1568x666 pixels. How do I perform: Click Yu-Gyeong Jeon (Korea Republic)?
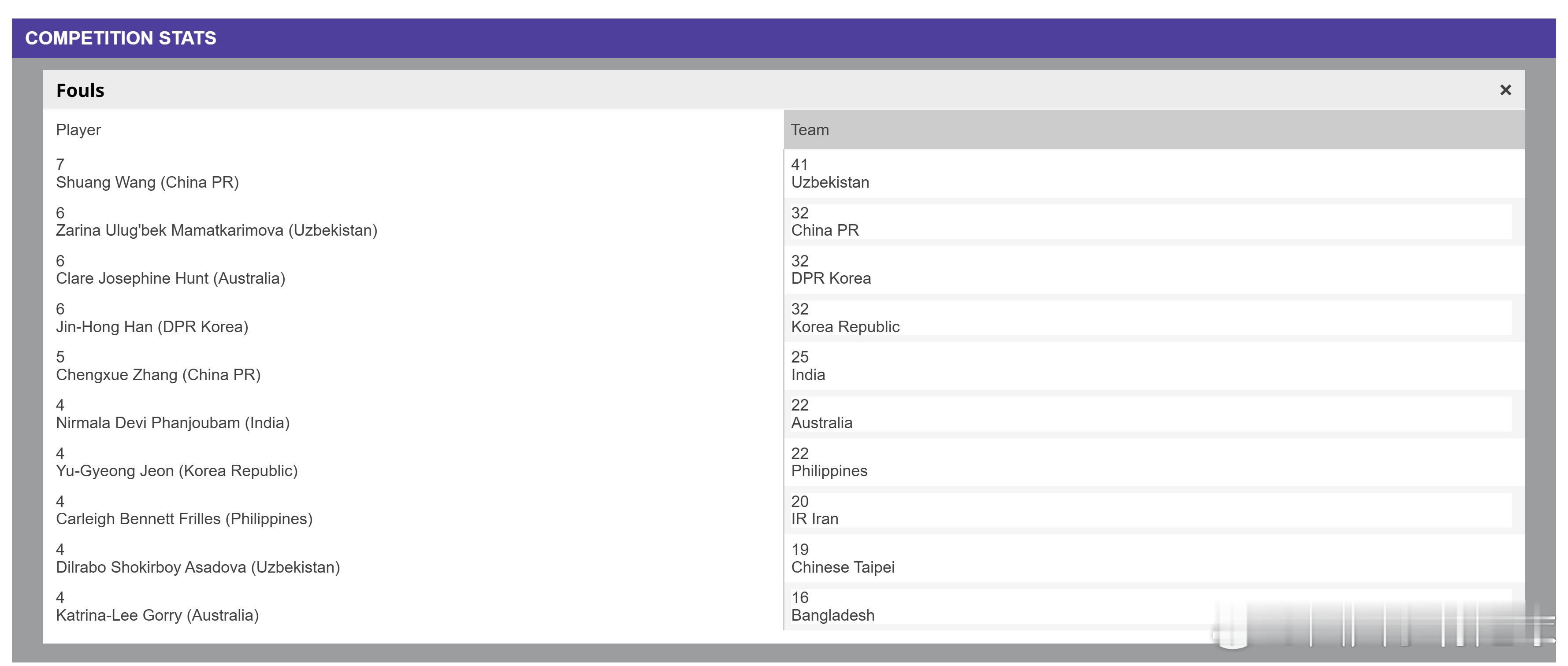177,471
